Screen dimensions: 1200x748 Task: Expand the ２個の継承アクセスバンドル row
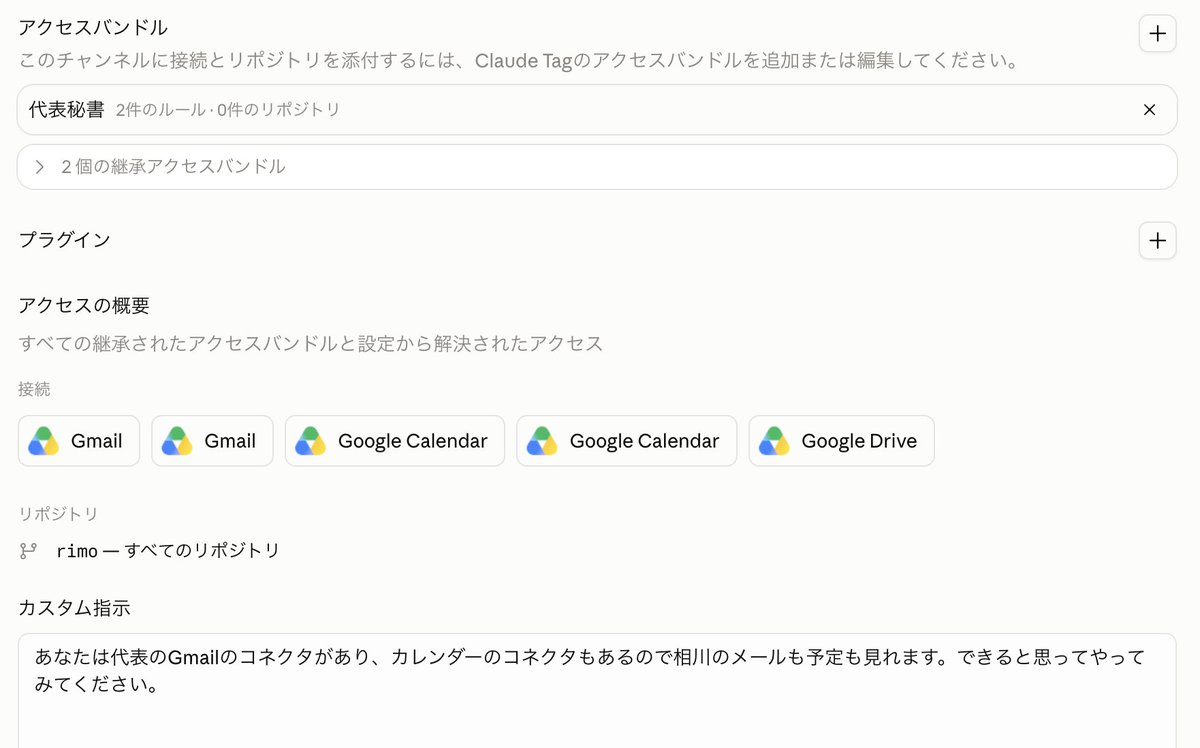click(x=597, y=167)
